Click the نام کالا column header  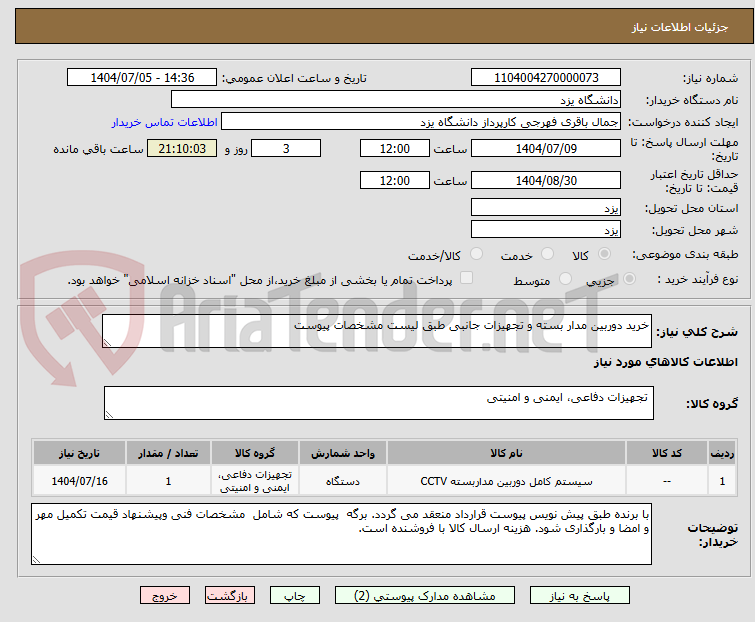pyautogui.click(x=506, y=453)
